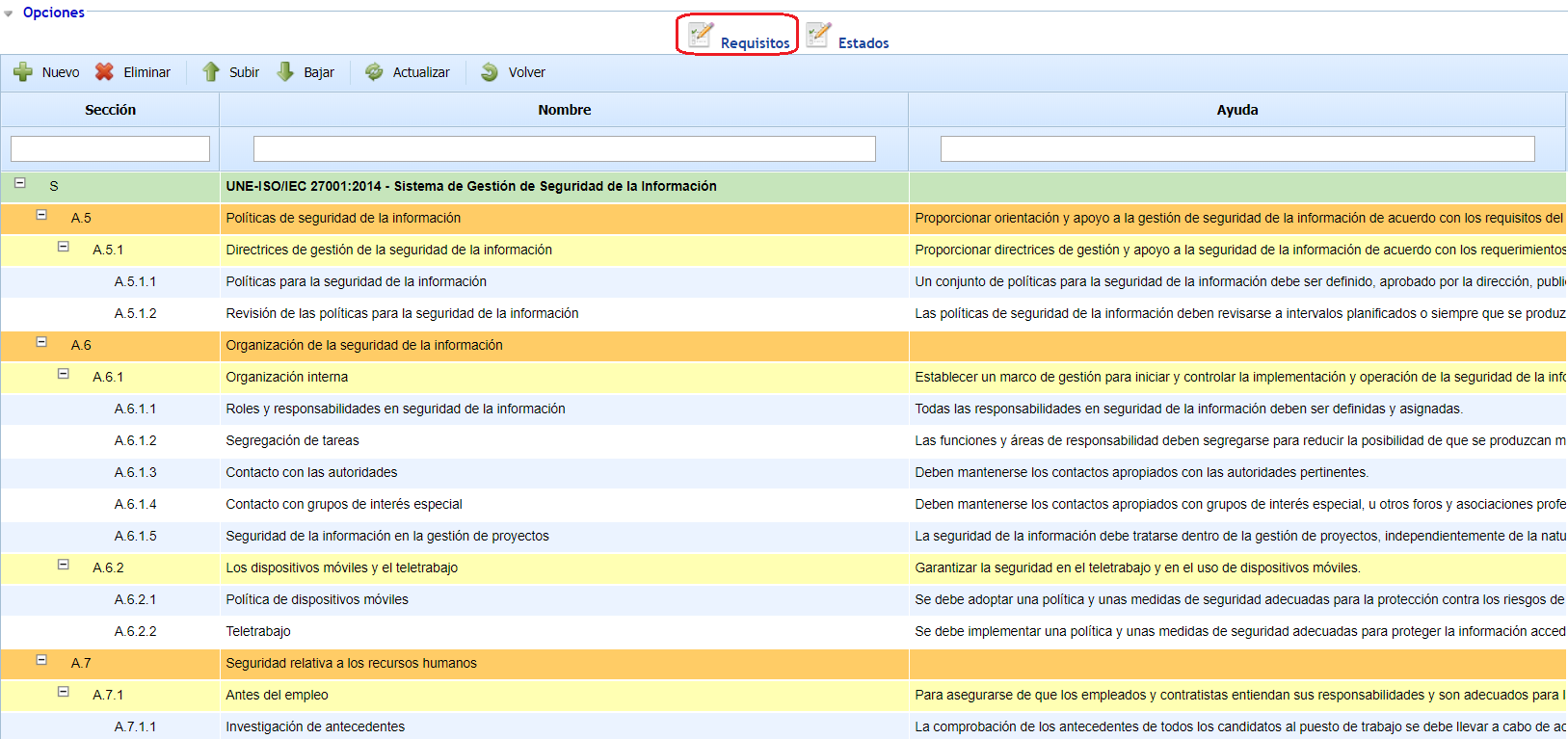Select the Teletrabajo row A.6.2.2
This screenshot has width=1568, height=739.
[x=258, y=631]
